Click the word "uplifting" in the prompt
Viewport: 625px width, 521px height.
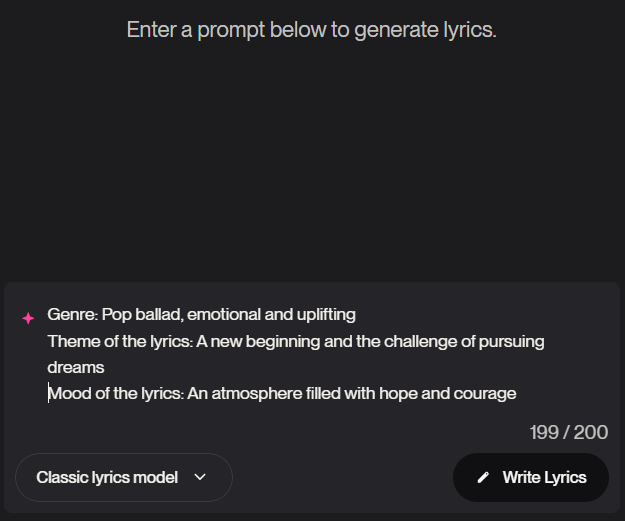(322, 315)
